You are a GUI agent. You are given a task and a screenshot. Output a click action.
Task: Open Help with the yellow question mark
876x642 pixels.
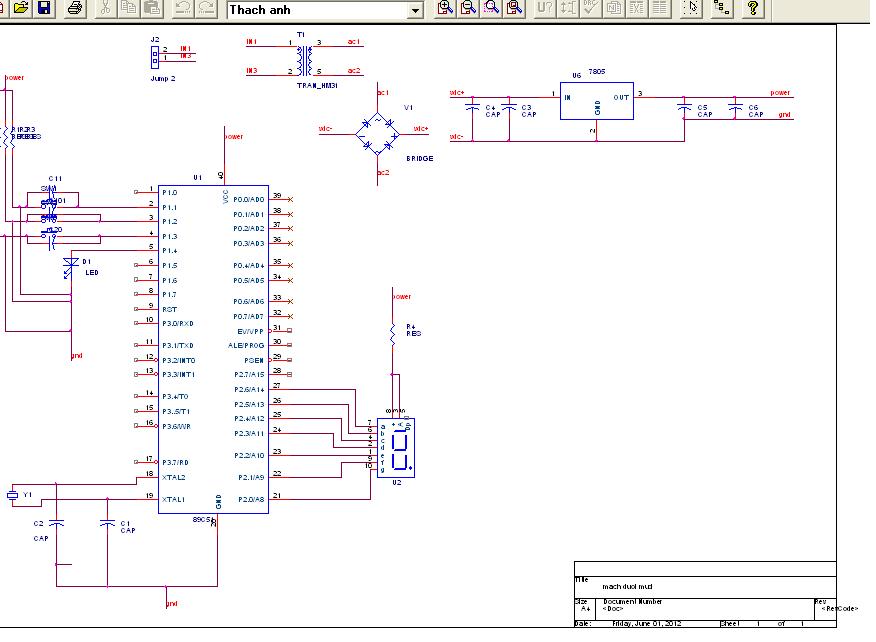click(754, 8)
